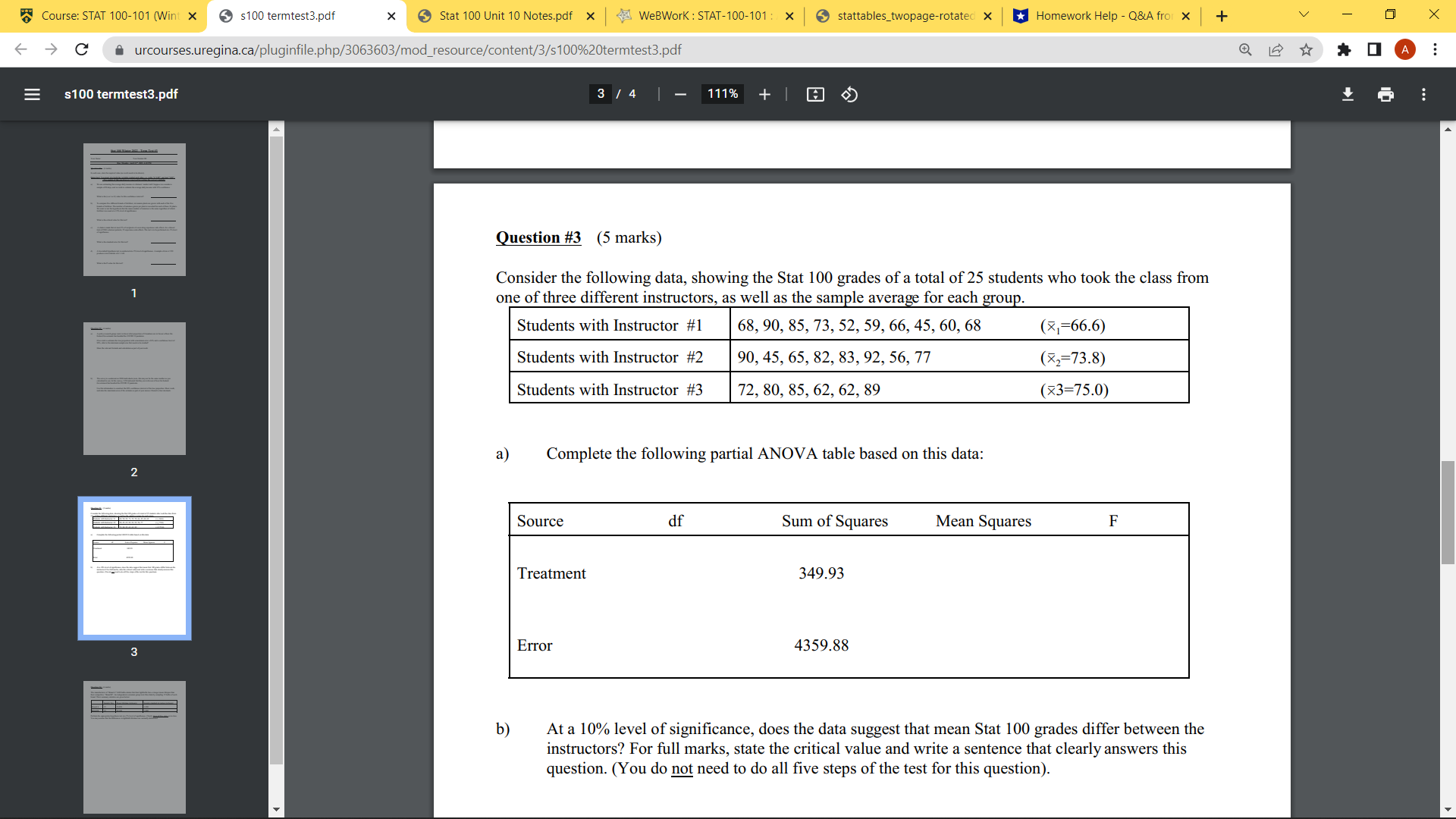Open a new browser tab
The height and width of the screenshot is (819, 1456).
[x=1222, y=16]
